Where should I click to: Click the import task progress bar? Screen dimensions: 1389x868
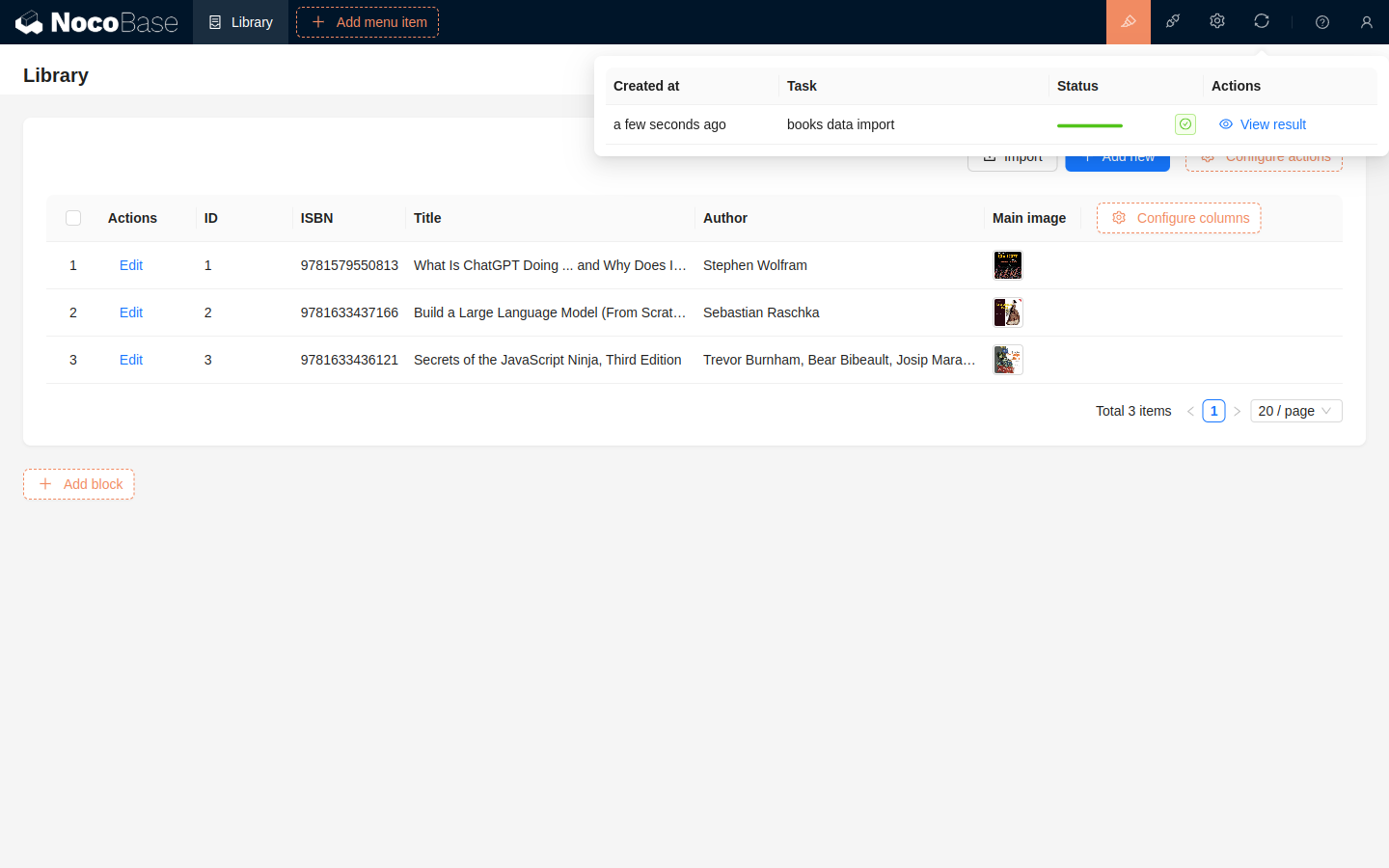[1090, 125]
